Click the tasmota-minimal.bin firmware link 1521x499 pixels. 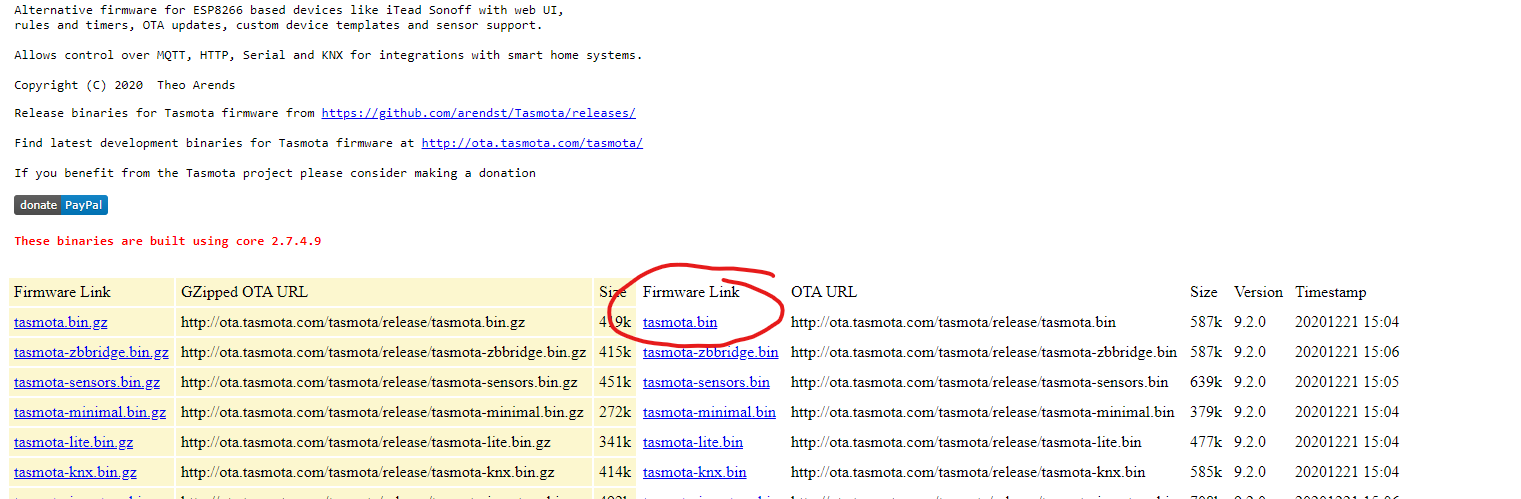point(709,412)
